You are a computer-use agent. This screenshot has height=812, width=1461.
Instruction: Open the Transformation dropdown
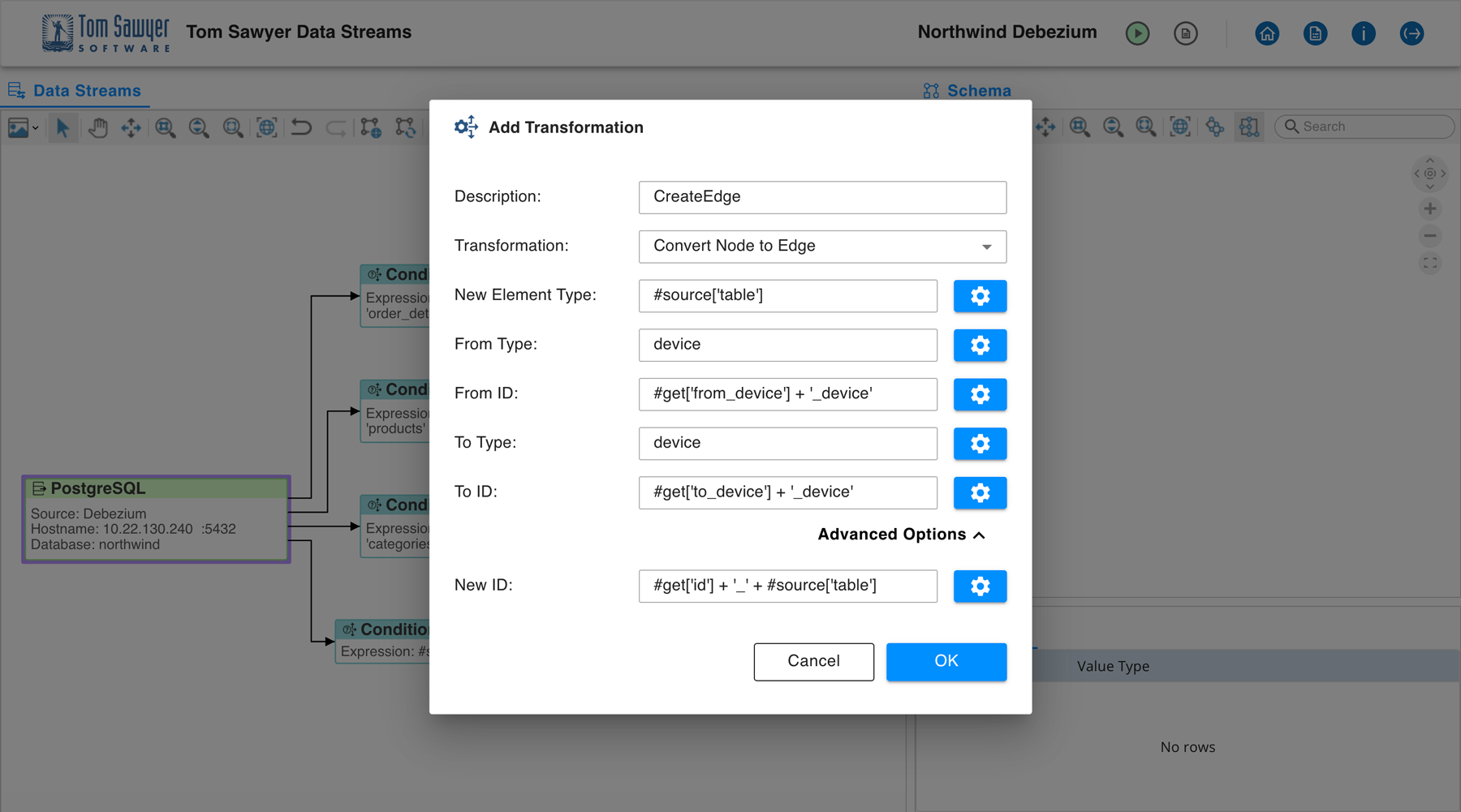pyautogui.click(x=822, y=247)
